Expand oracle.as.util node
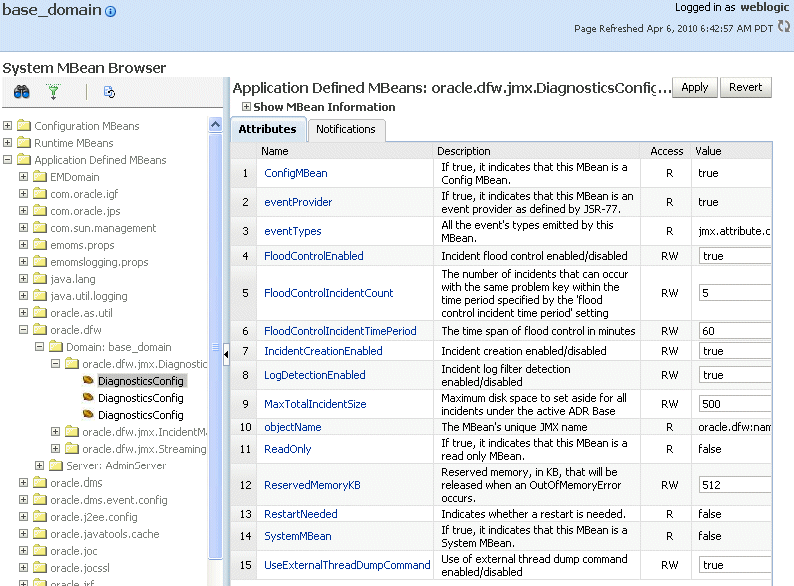 point(23,312)
